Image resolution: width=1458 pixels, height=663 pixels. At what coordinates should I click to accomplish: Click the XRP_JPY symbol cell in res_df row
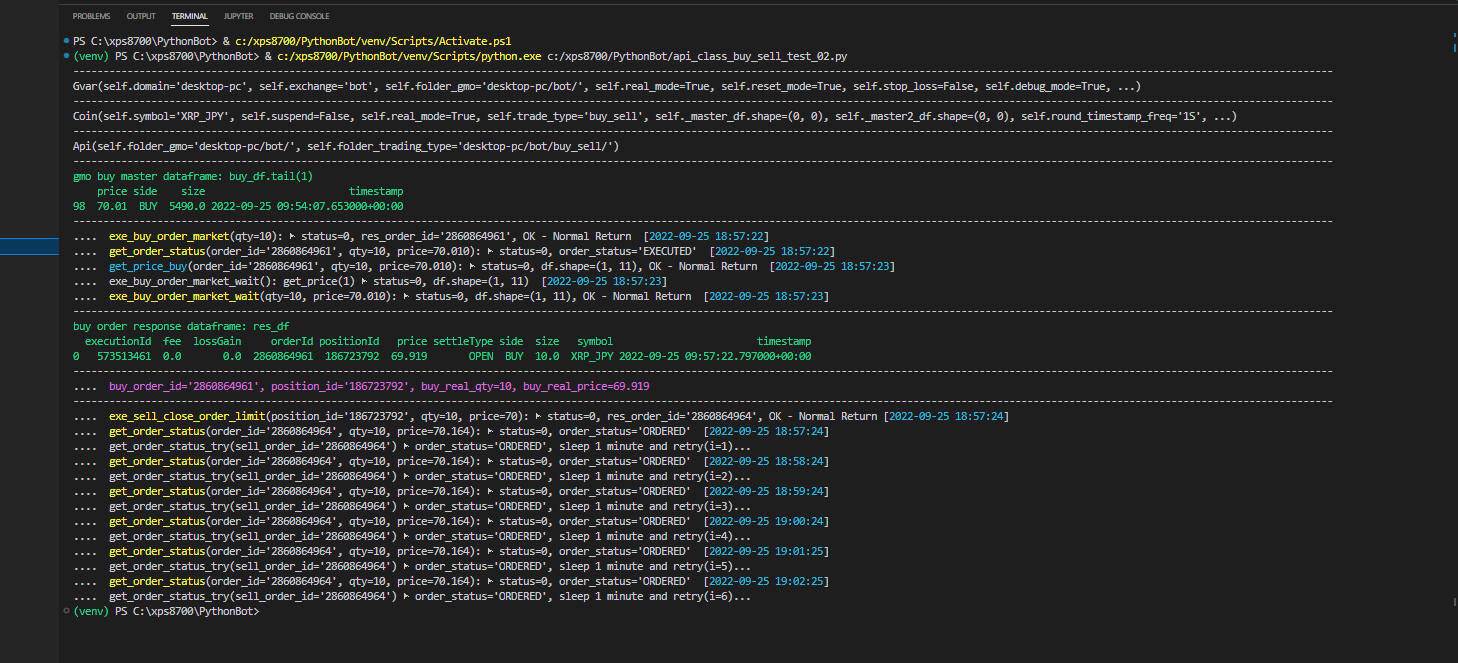(x=592, y=356)
